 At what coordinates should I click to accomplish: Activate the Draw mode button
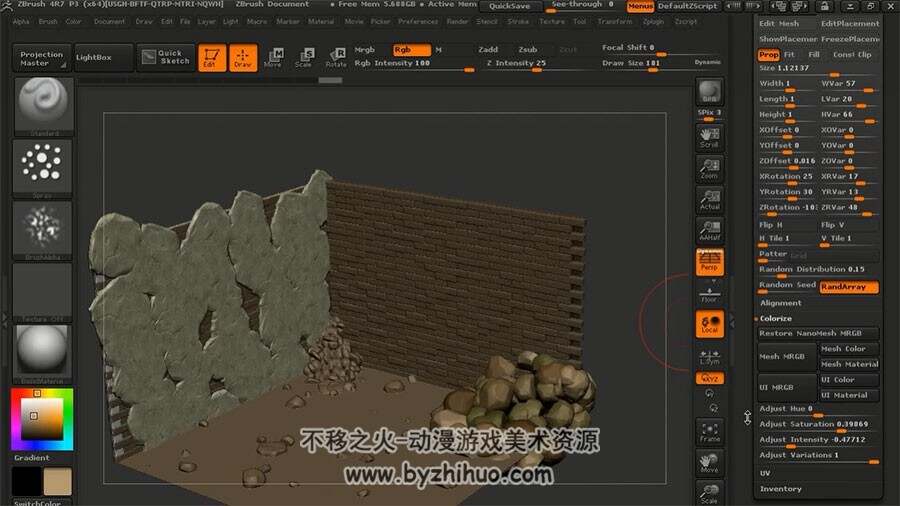243,57
